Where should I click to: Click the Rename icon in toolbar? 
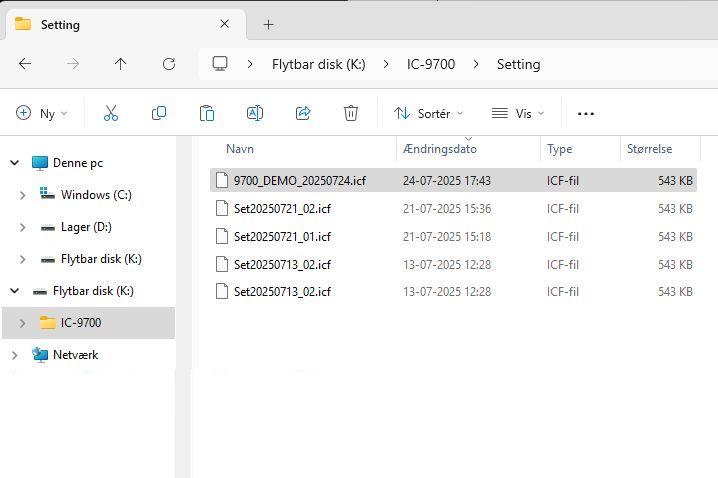coord(255,113)
